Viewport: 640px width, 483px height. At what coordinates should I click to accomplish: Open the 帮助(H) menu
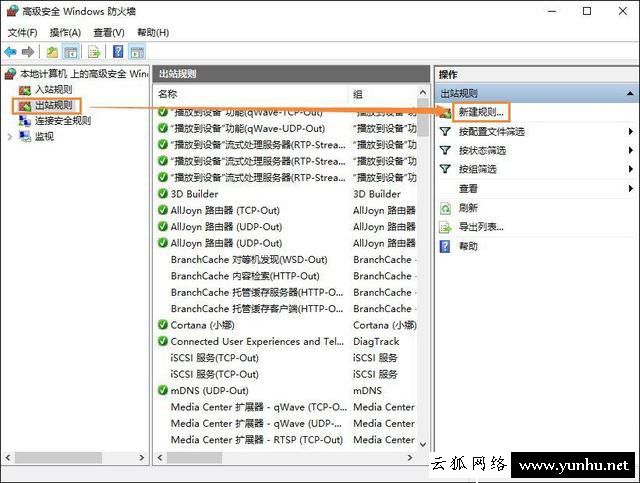coord(153,33)
